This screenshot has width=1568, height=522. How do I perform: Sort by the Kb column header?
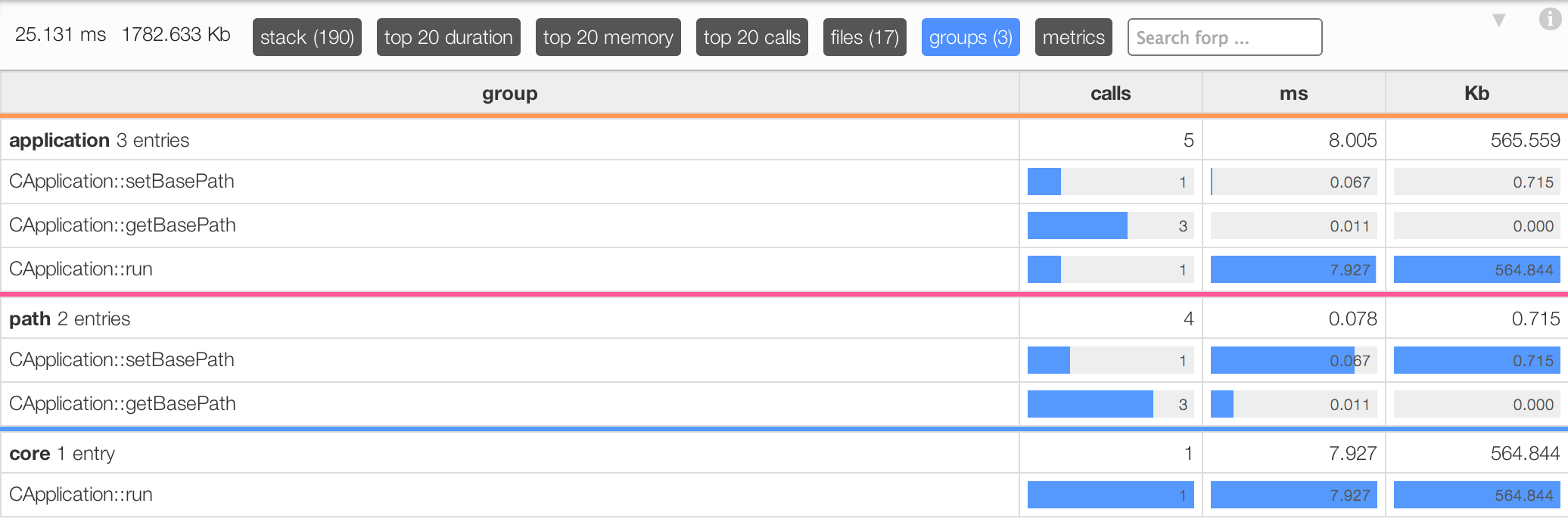pos(1476,93)
